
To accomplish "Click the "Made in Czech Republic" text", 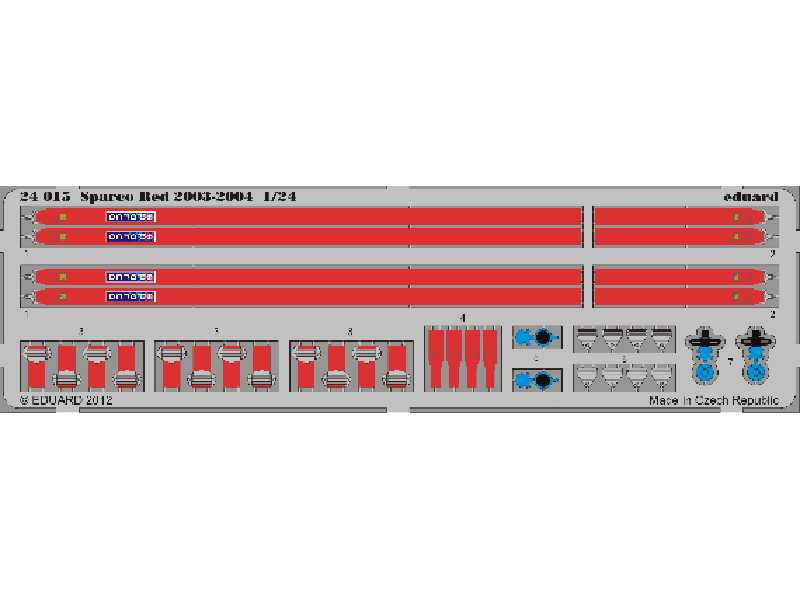I will pyautogui.click(x=714, y=401).
